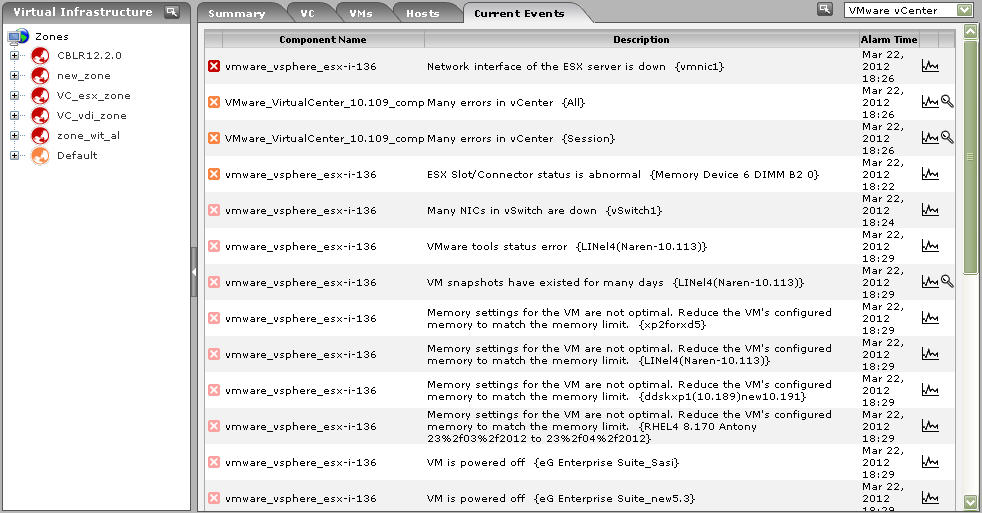Click the zone_wit_al globe icon
Screen dimensions: 982x513
point(40,136)
